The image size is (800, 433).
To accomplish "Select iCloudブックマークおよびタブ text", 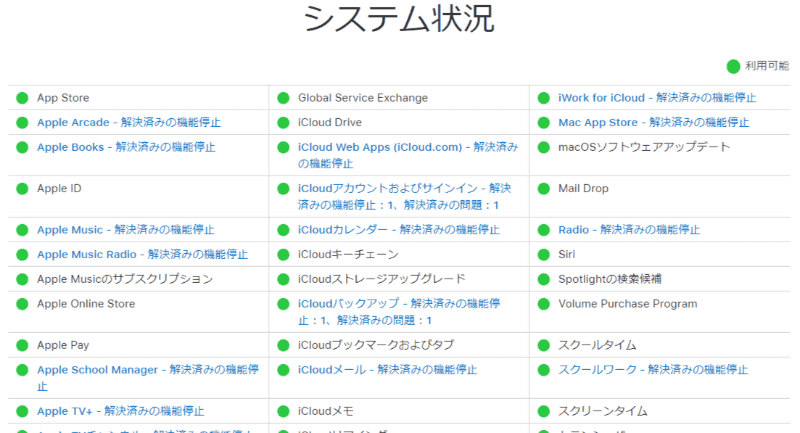I will 376,345.
